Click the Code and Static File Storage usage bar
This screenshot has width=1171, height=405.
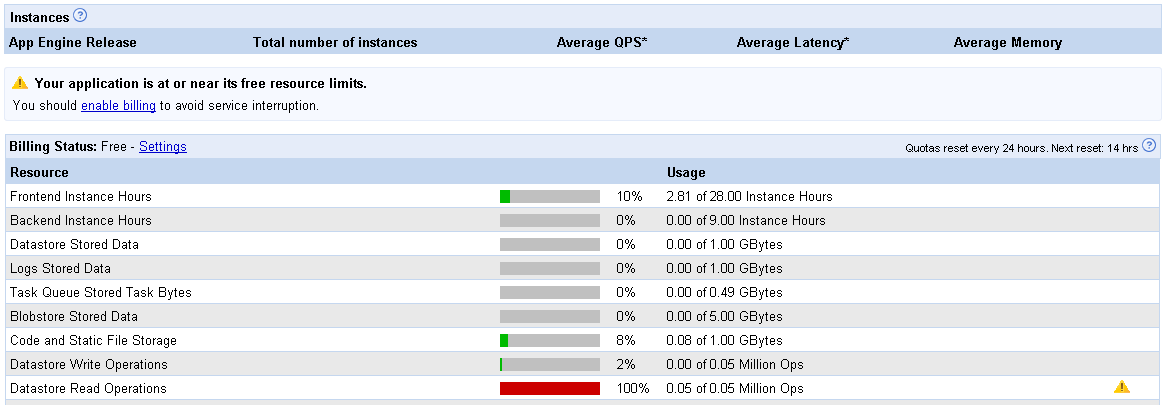(550, 341)
